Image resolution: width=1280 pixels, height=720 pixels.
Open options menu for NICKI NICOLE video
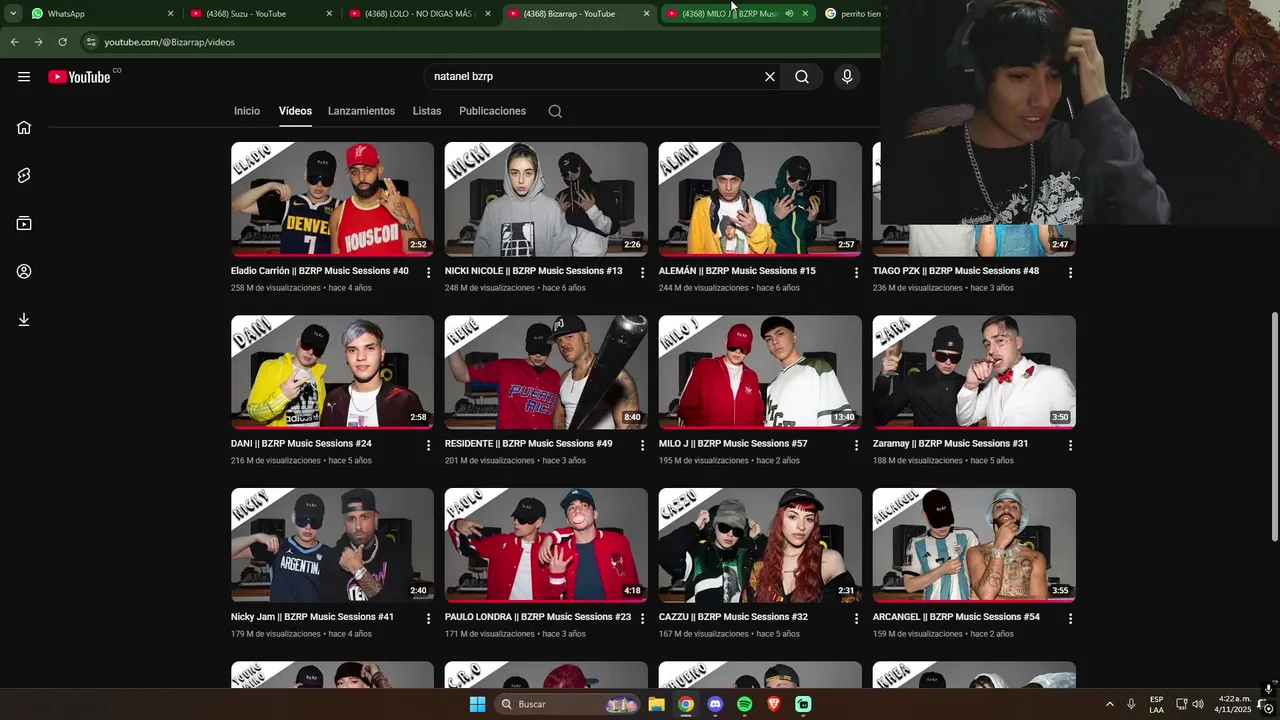[642, 272]
